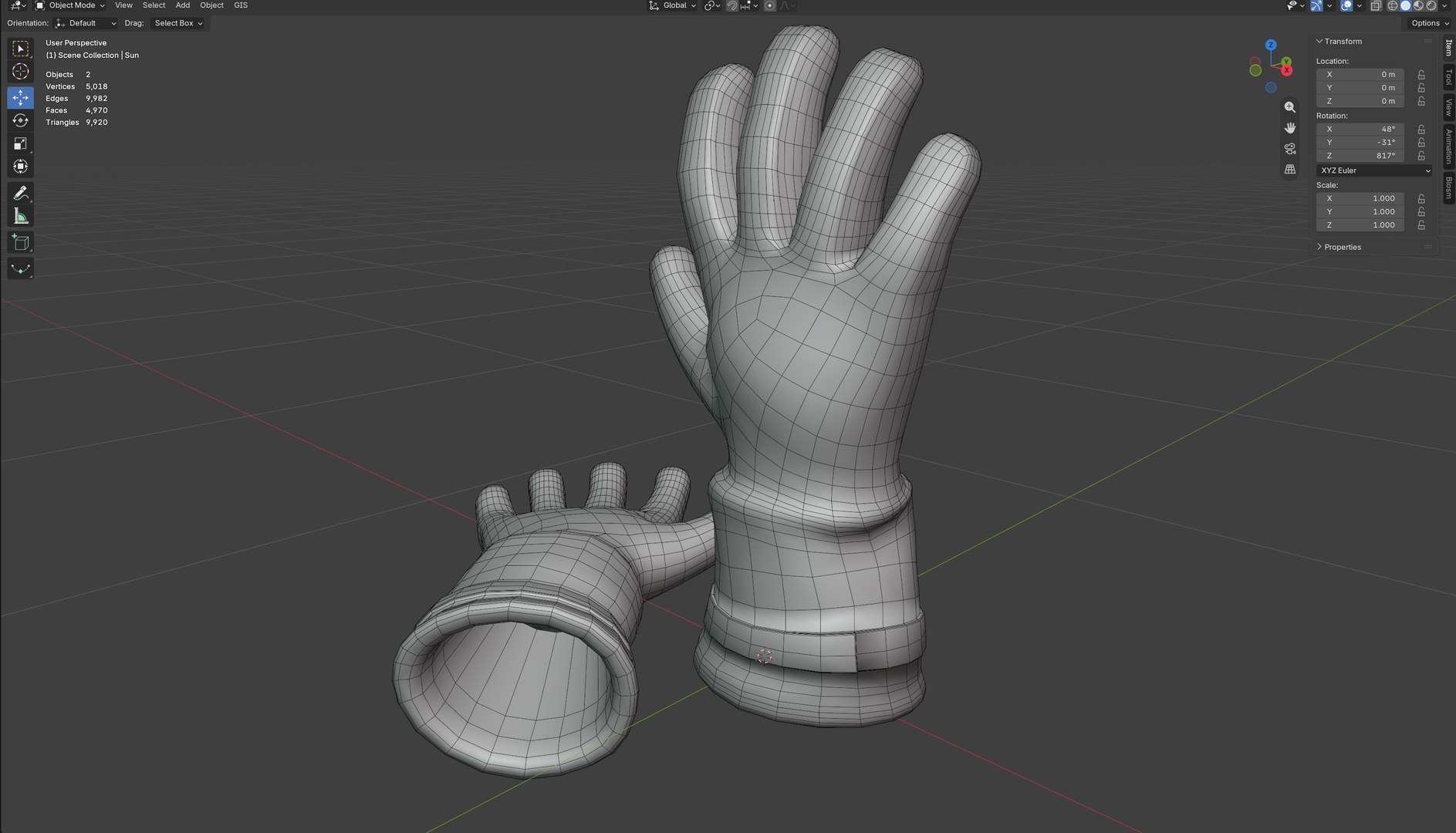This screenshot has width=1456, height=833.
Task: Toggle viewport overlays button
Action: tap(1346, 5)
